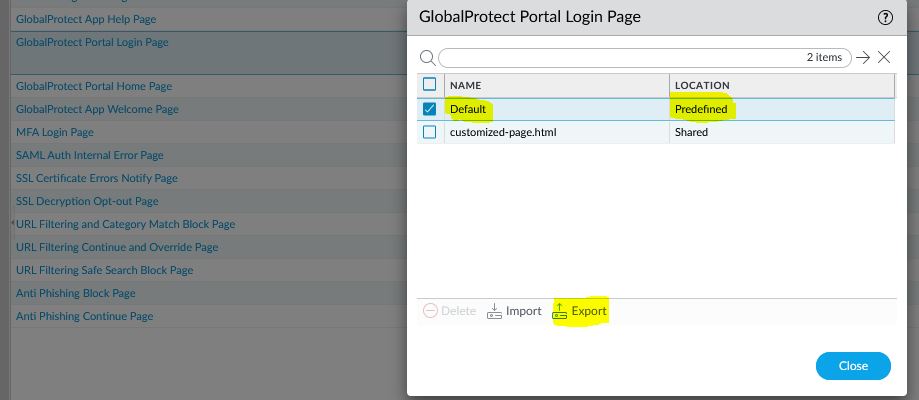Click the greyed Delete button
Viewport: 919px width, 400px height.
(x=450, y=311)
